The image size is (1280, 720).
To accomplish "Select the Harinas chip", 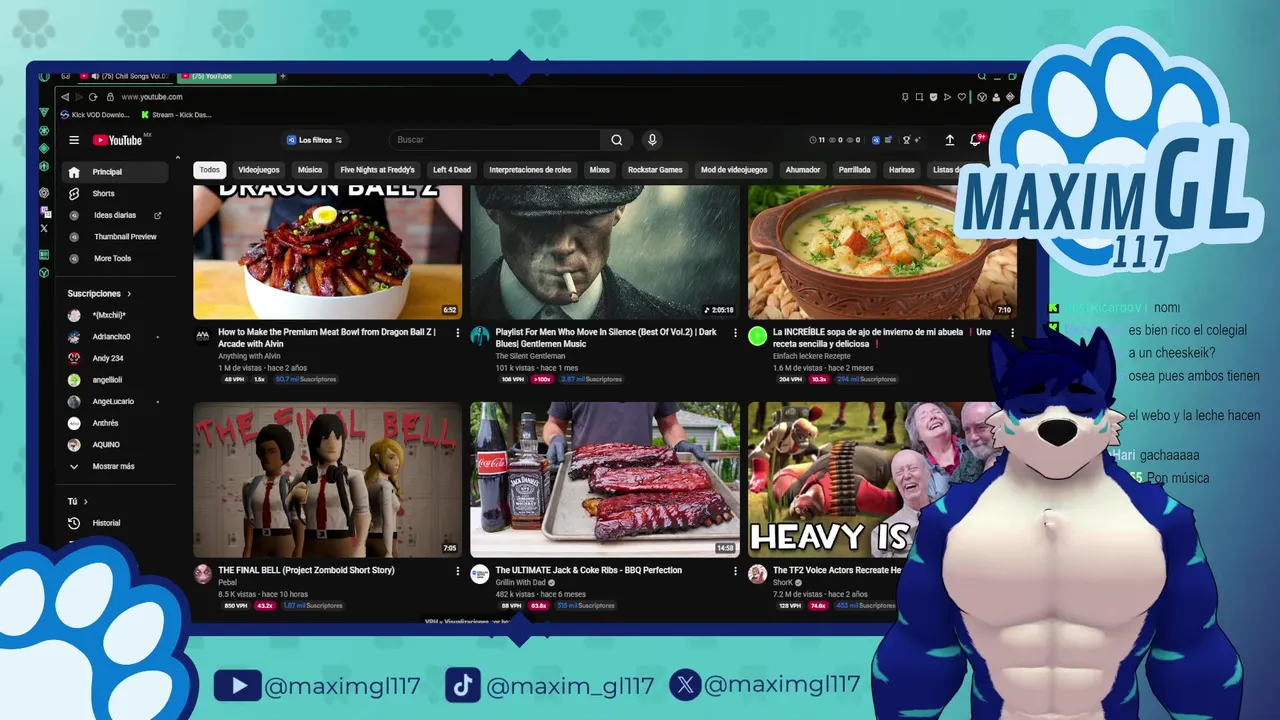I will [x=902, y=170].
